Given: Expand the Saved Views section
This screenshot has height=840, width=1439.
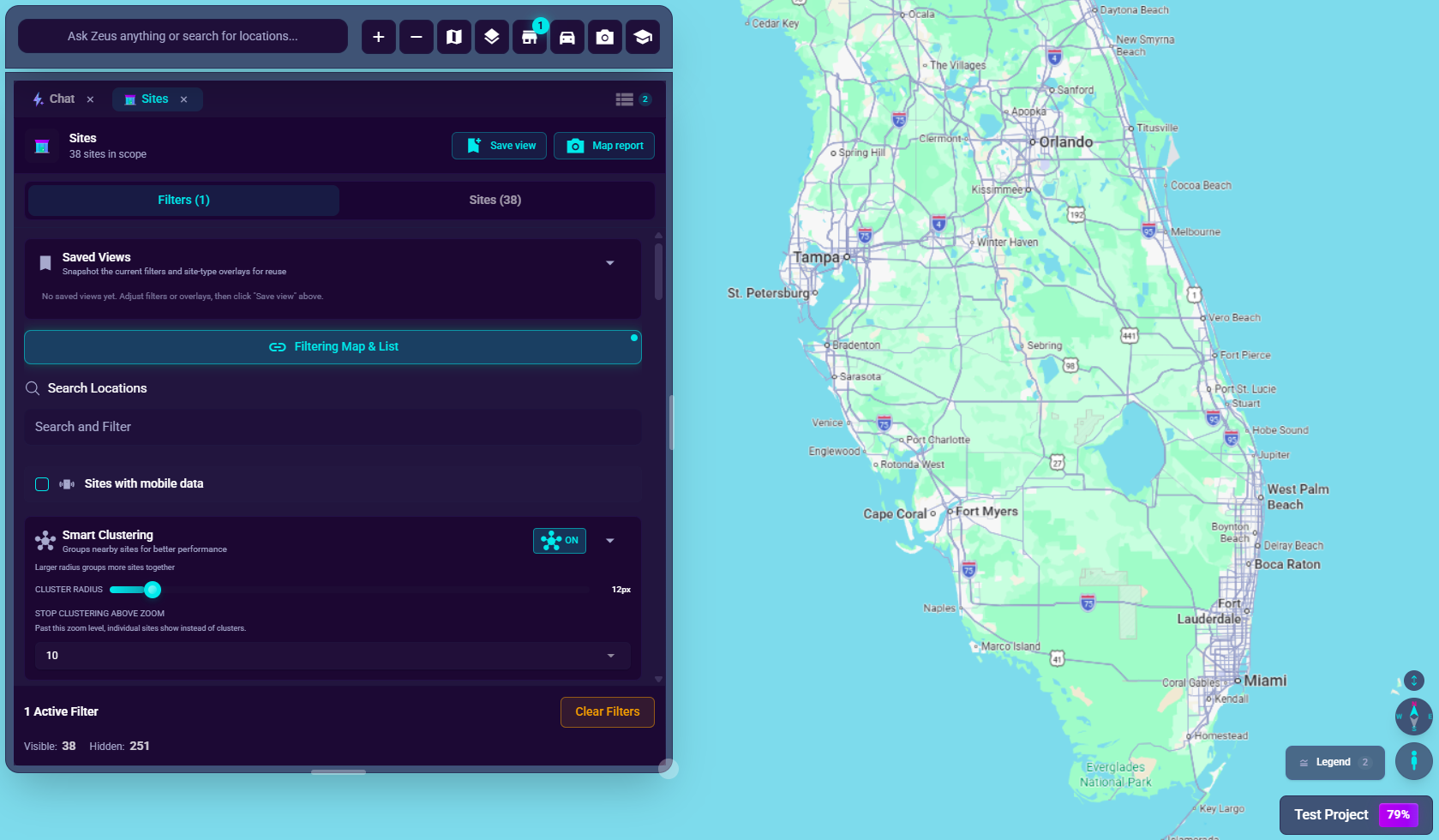Looking at the screenshot, I should coord(610,263).
